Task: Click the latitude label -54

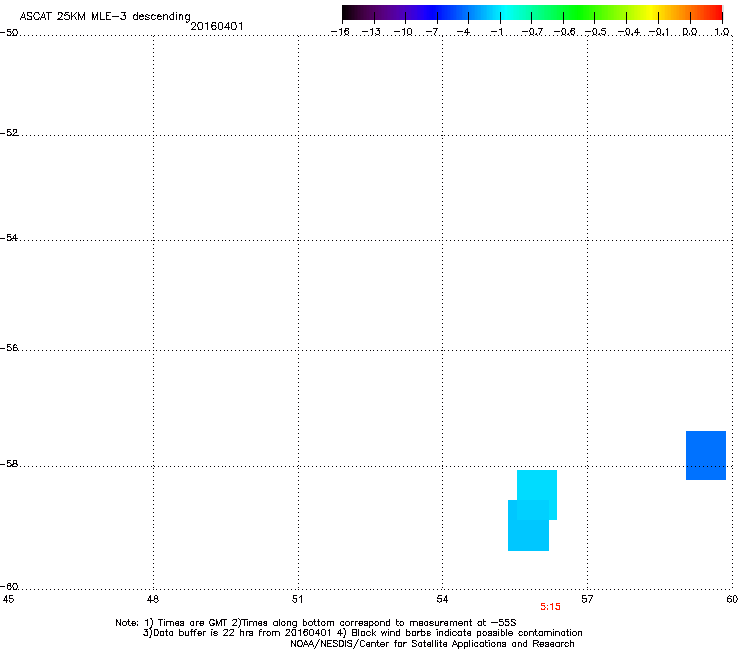Action: click(9, 238)
